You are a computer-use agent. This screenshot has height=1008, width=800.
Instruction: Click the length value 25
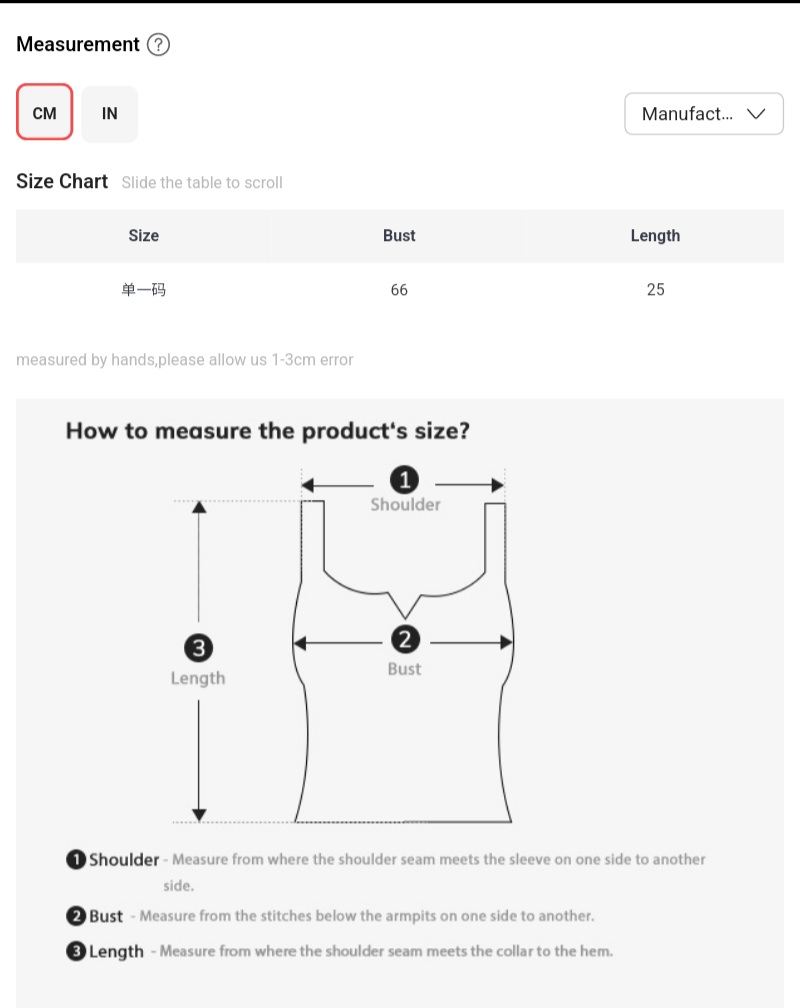pyautogui.click(x=655, y=290)
